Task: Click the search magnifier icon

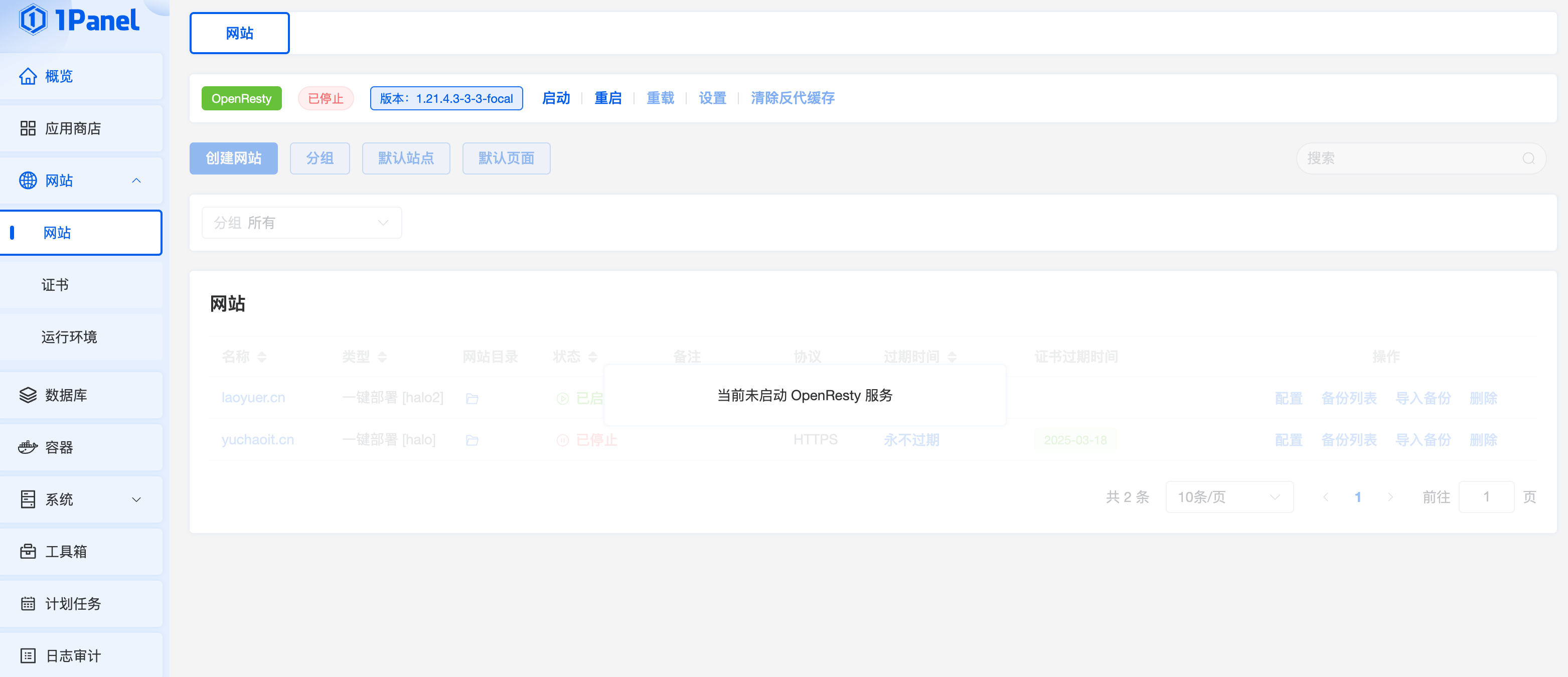Action: [x=1528, y=159]
